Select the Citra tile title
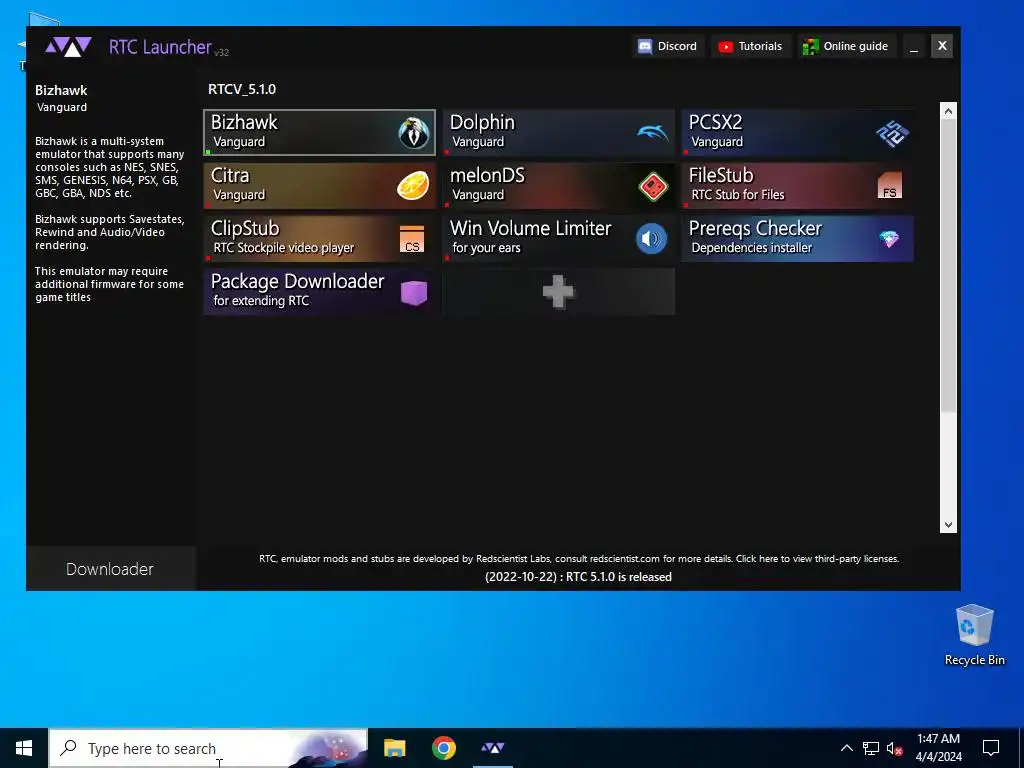 pyautogui.click(x=230, y=175)
